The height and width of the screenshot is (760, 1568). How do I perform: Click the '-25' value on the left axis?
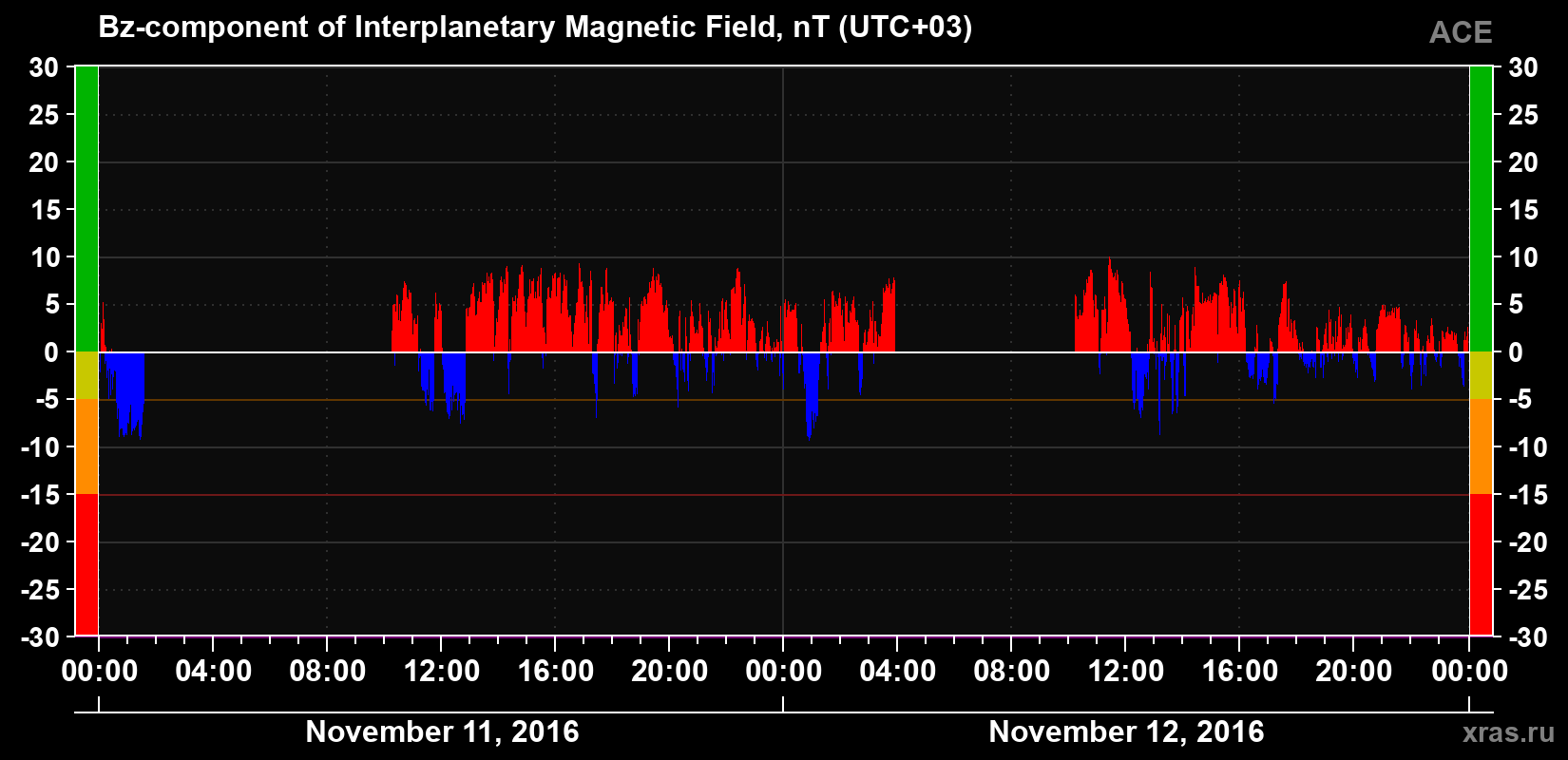click(x=40, y=590)
